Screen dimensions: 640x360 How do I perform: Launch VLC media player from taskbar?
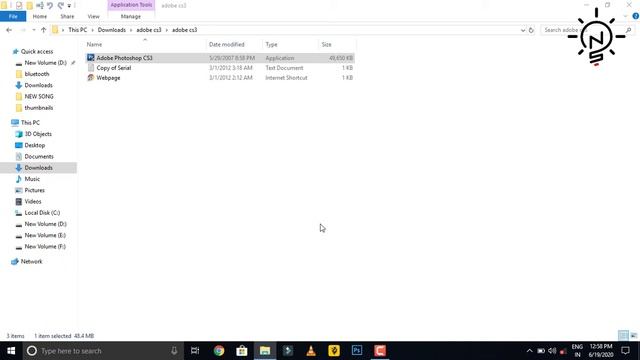click(311, 351)
